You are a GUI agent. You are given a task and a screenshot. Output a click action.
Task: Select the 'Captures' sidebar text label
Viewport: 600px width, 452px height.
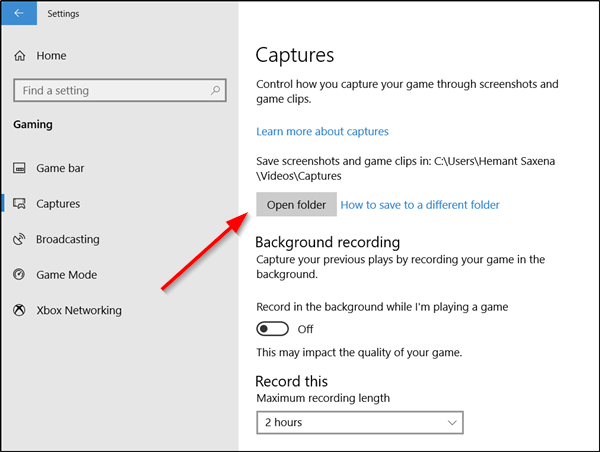coord(58,204)
